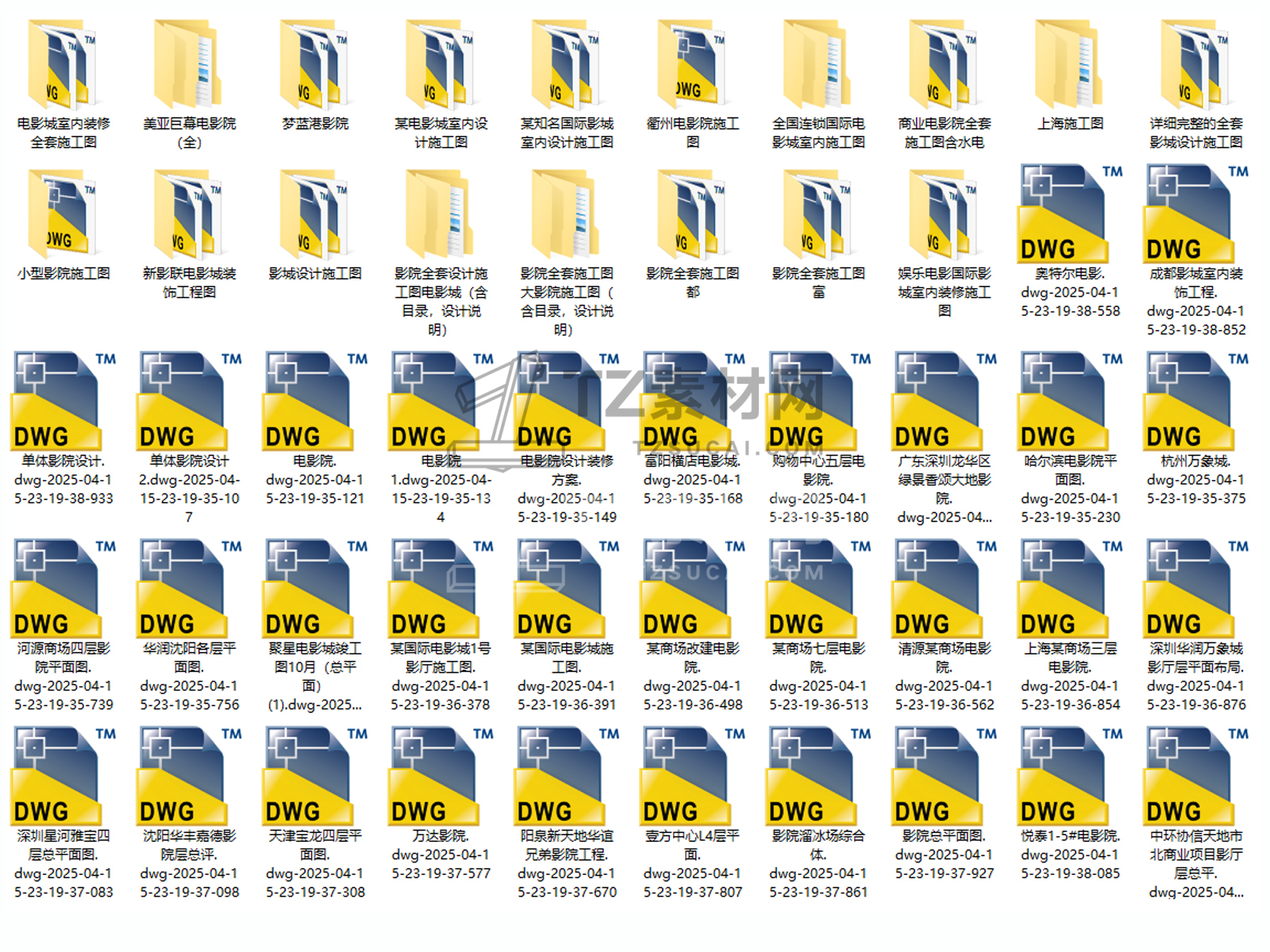Select DWG icon for 电影院 1.dwg
Image resolution: width=1270 pixels, height=952 pixels.
[x=441, y=401]
